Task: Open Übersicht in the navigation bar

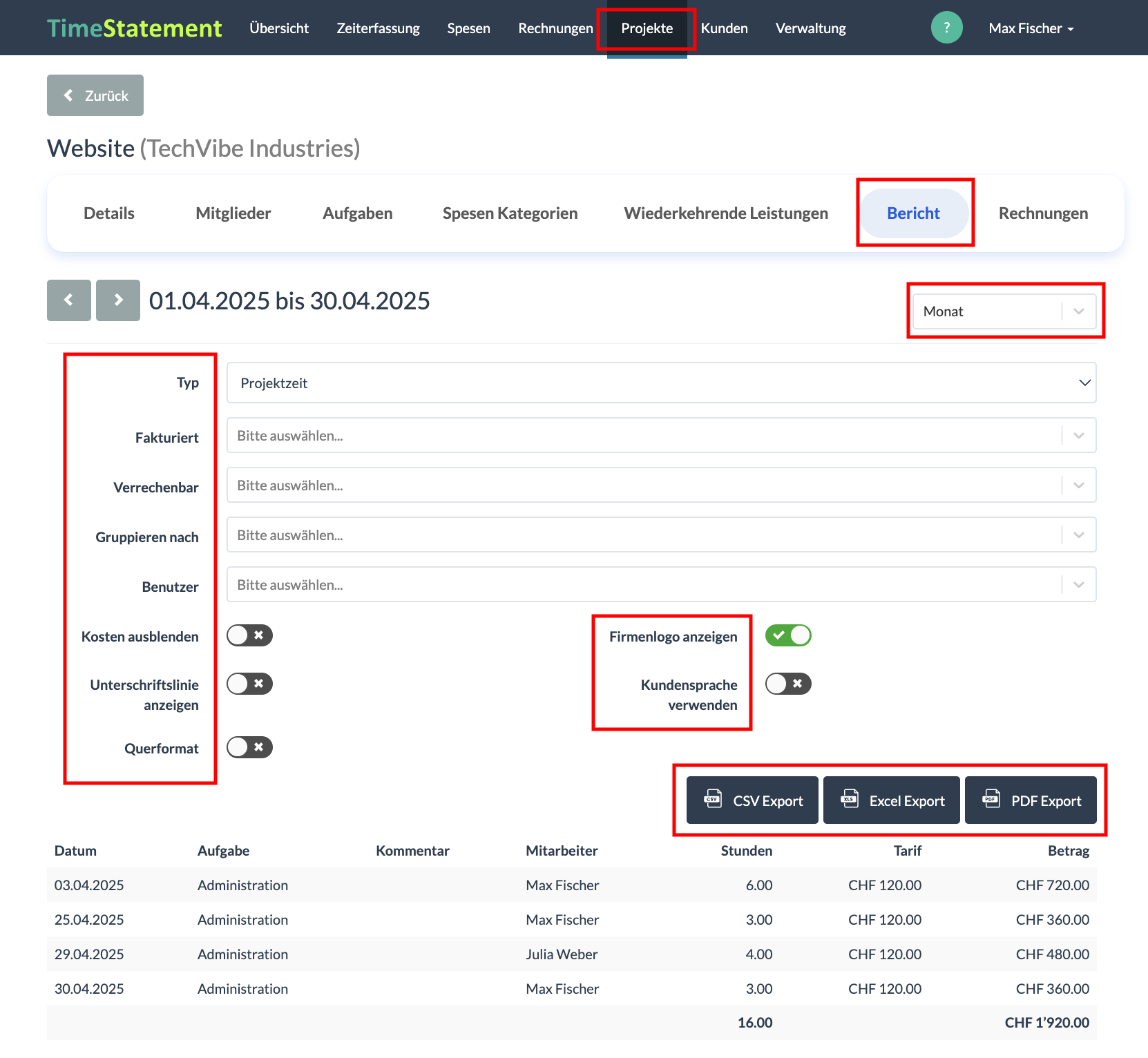Action: click(x=279, y=28)
